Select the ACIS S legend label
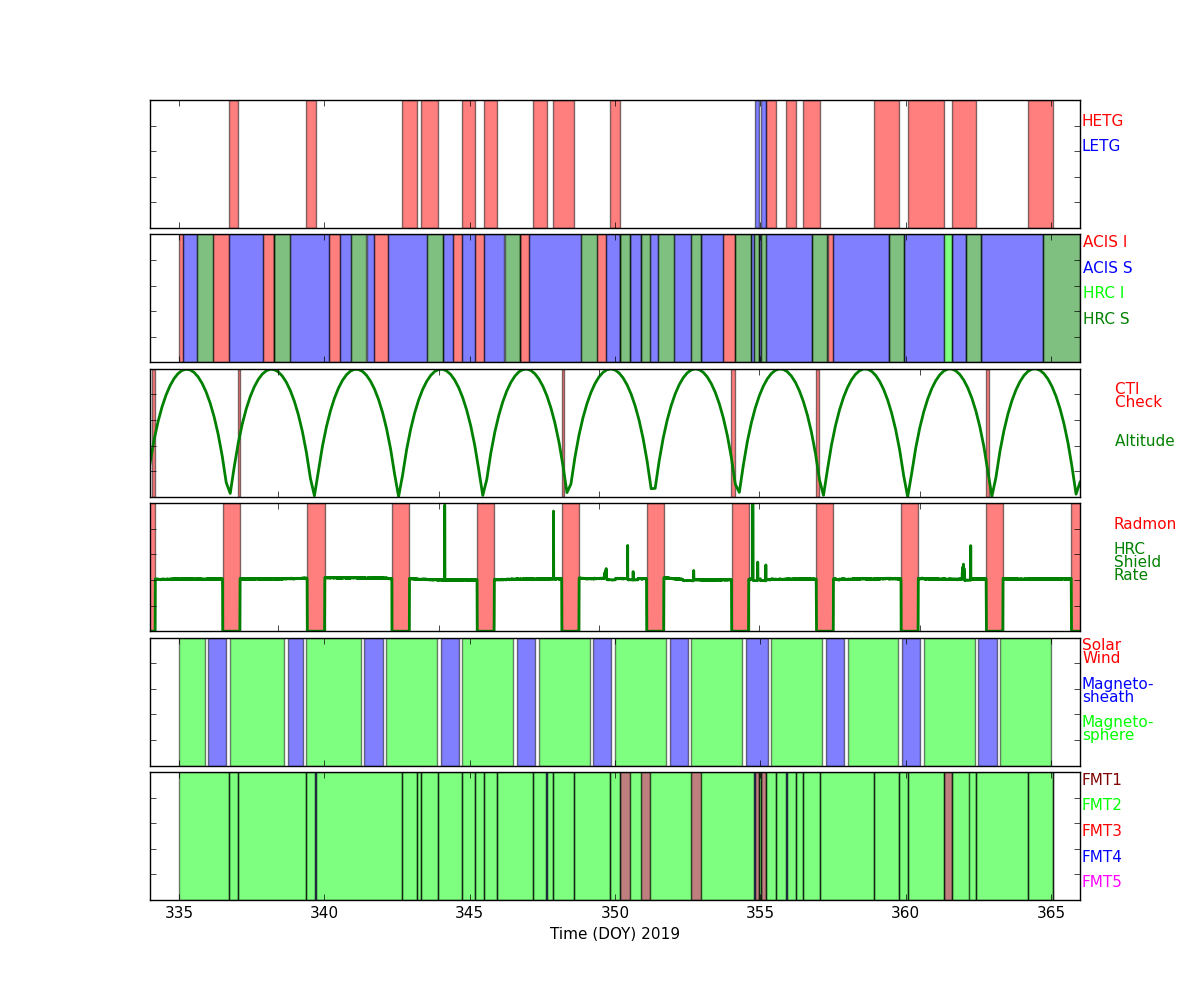Image resolution: width=1200 pixels, height=1000 pixels. click(x=1107, y=268)
